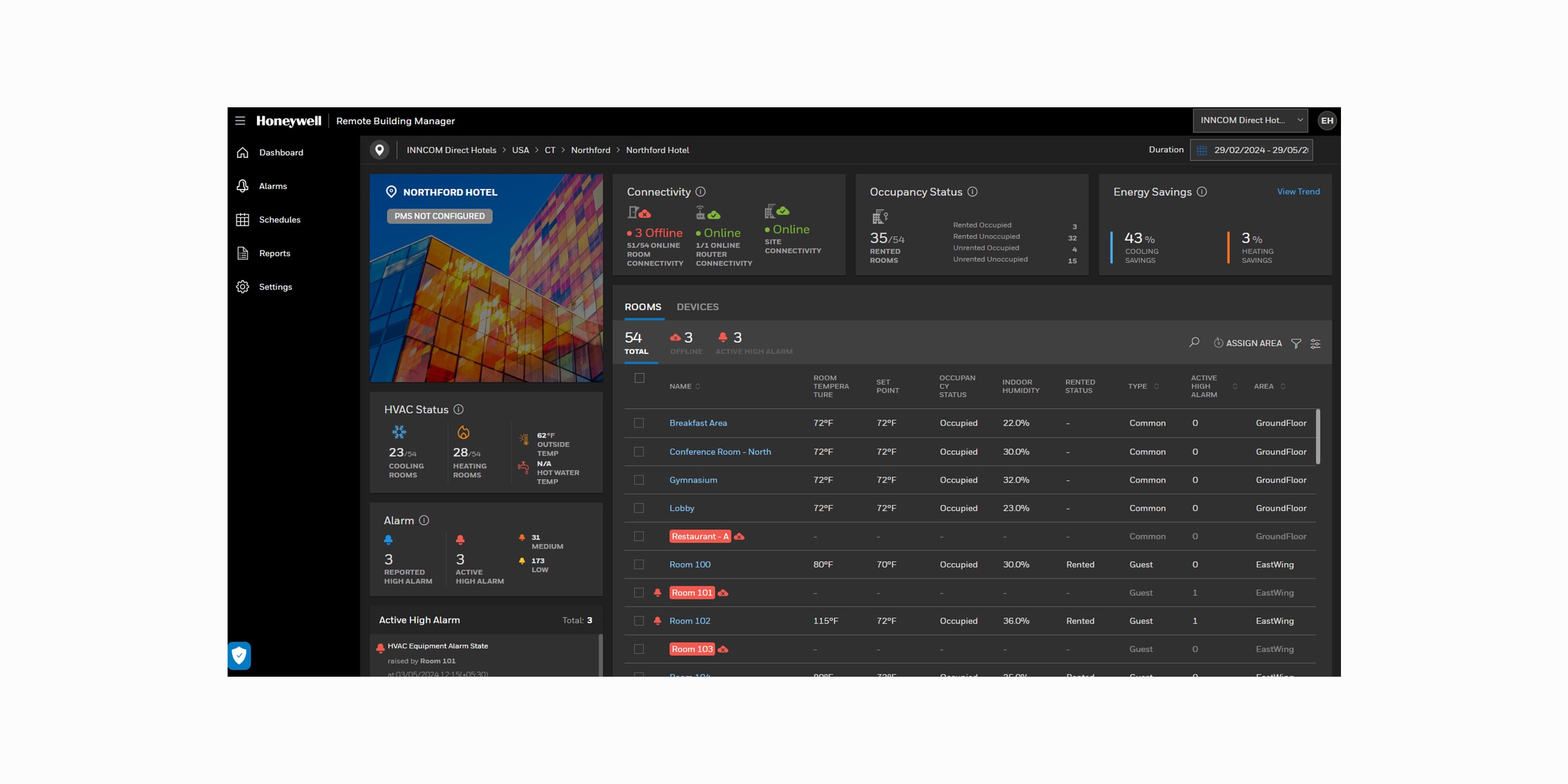
Task: Select the 3 ACTIVE HIGH ALARM filter tab
Action: point(754,342)
